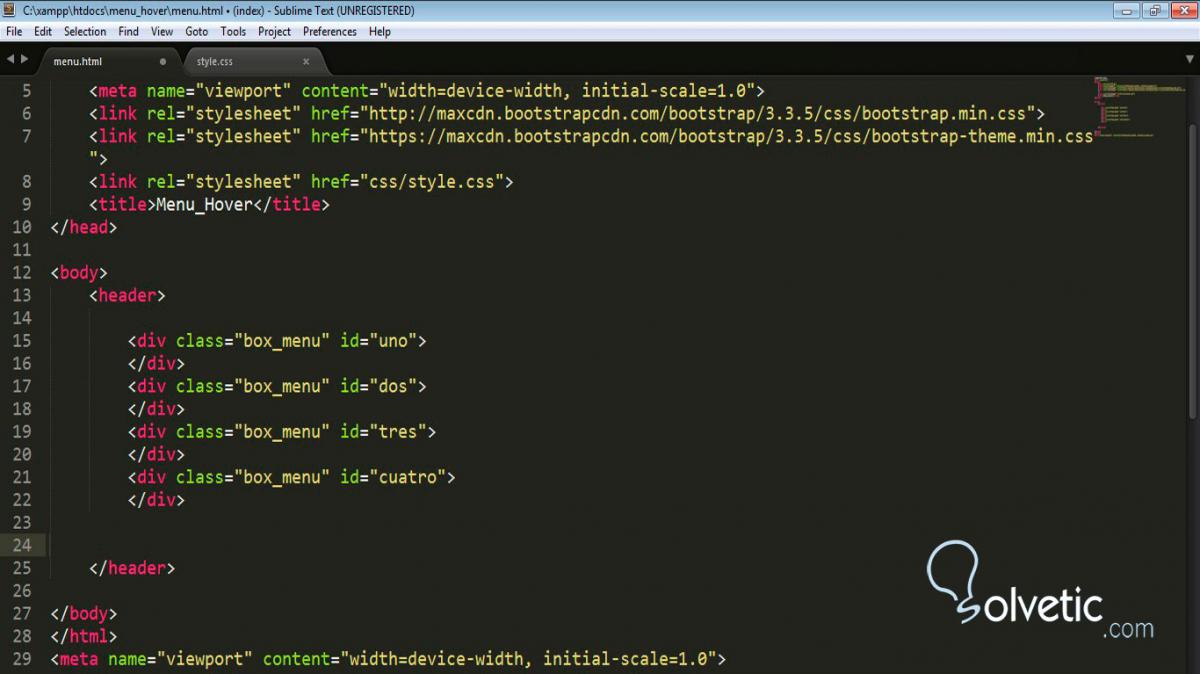1200x674 pixels.
Task: Click the opening <header> tag
Action: coord(127,295)
